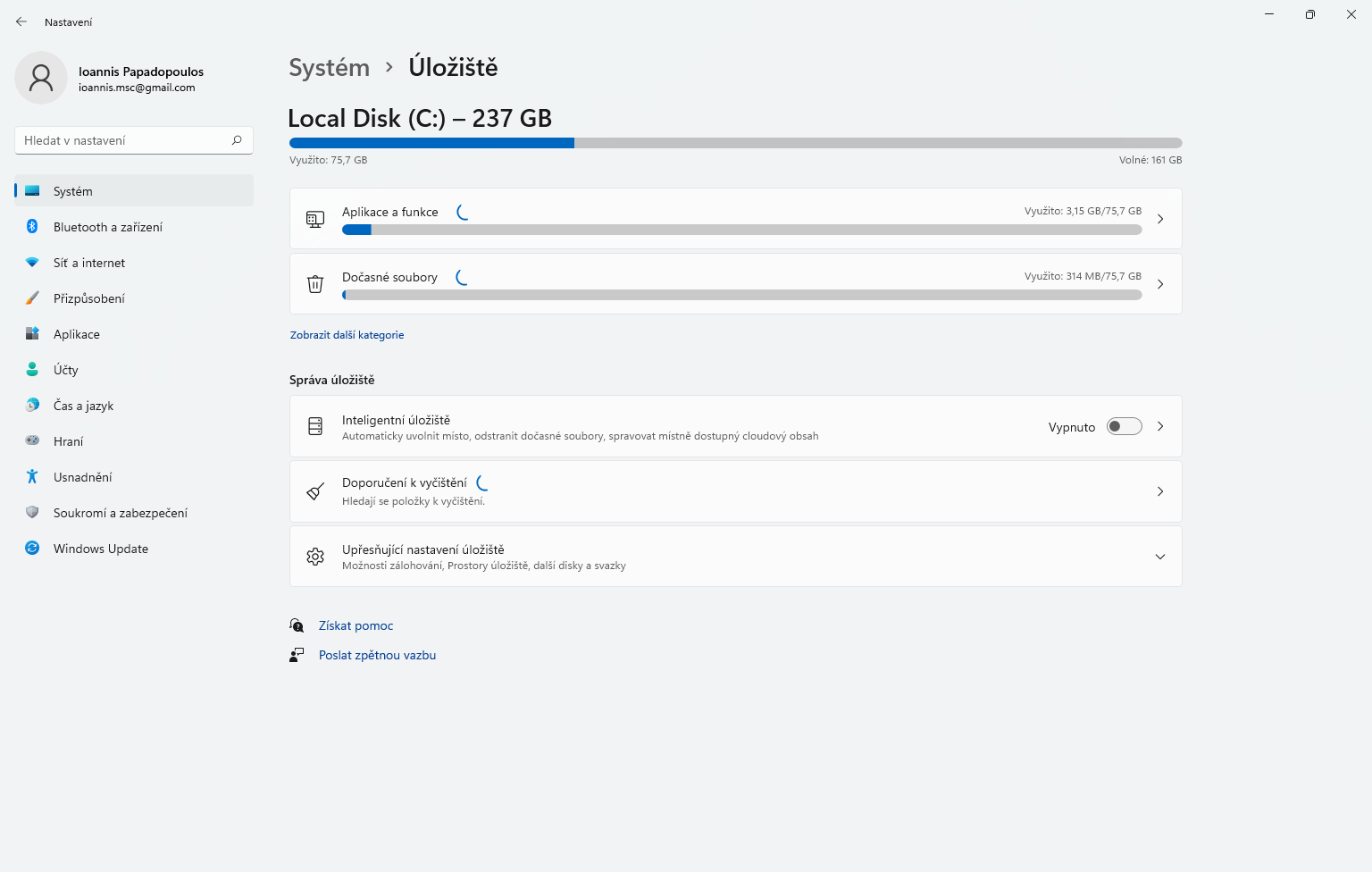Click the Local Disk C: usage bar
Image resolution: width=1372 pixels, height=872 pixels.
tap(735, 143)
